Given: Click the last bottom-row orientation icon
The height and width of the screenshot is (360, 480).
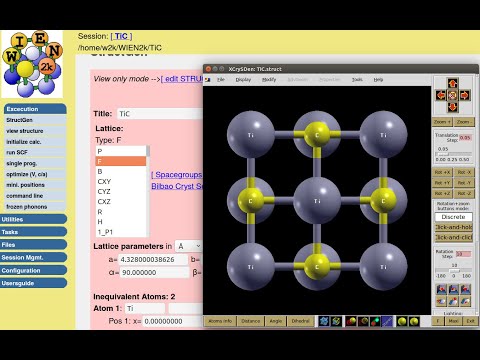Looking at the screenshot, I should pos(465,301).
